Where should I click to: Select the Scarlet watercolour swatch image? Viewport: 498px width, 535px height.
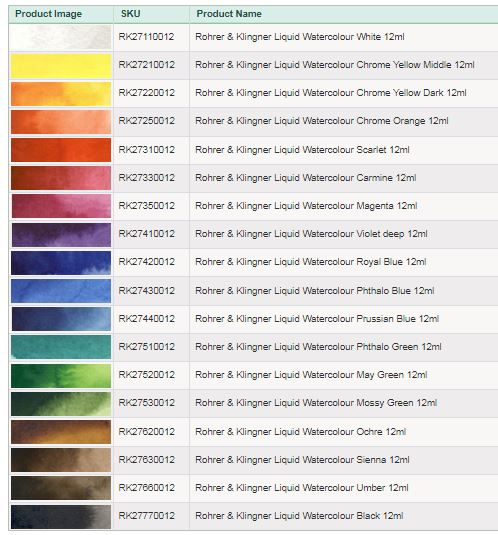(61, 150)
